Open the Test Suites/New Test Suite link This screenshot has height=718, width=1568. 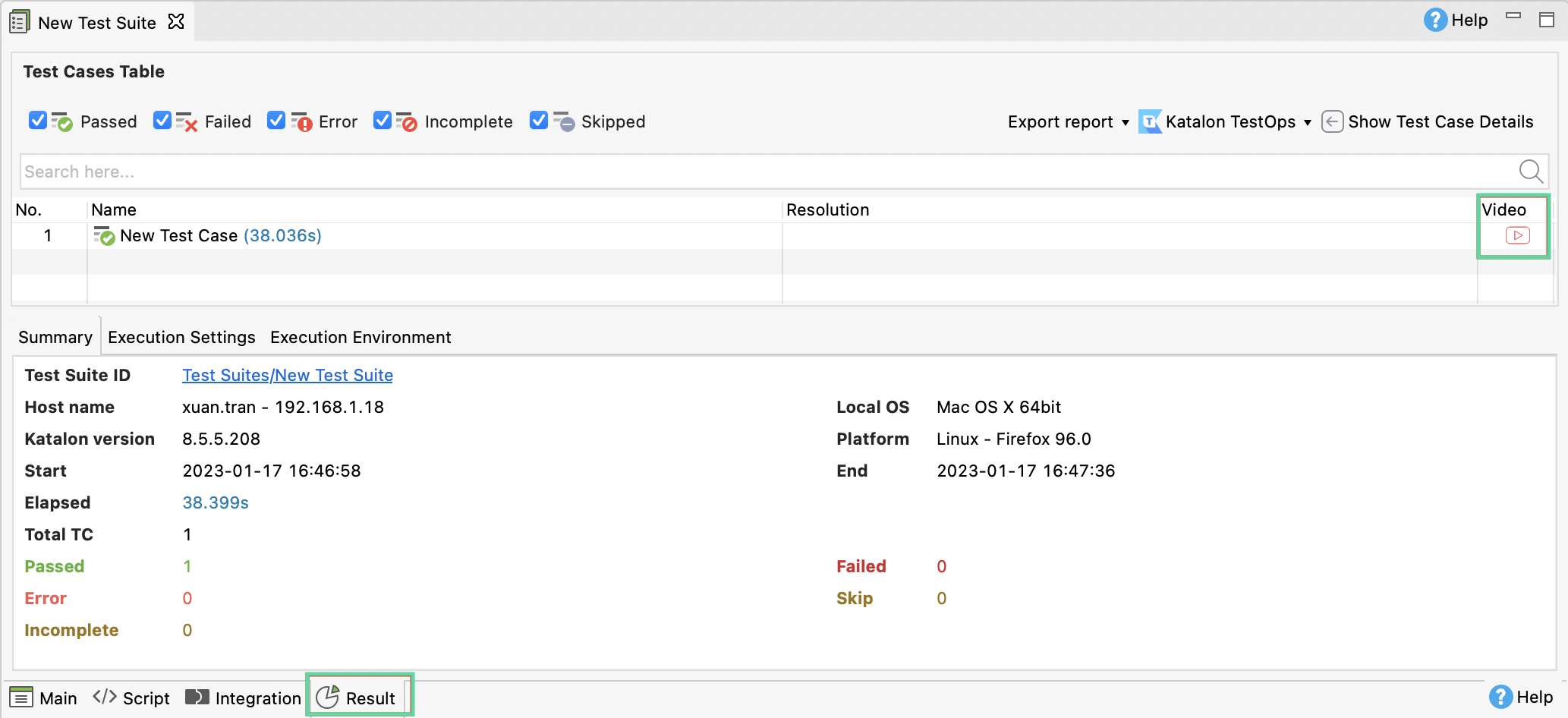tap(288, 375)
